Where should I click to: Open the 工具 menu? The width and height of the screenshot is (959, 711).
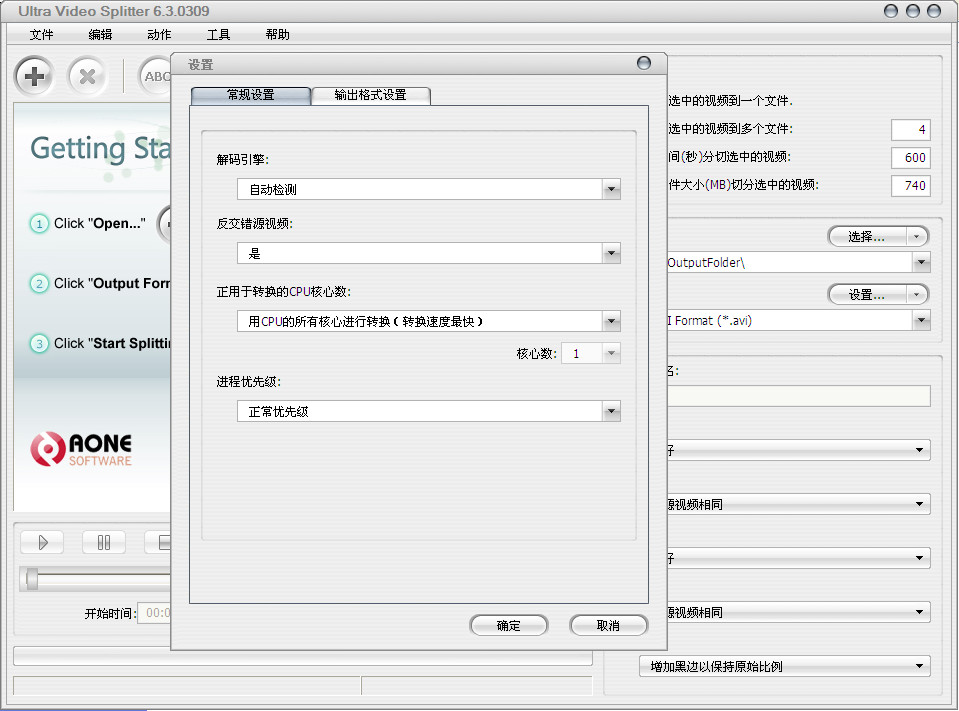[218, 34]
